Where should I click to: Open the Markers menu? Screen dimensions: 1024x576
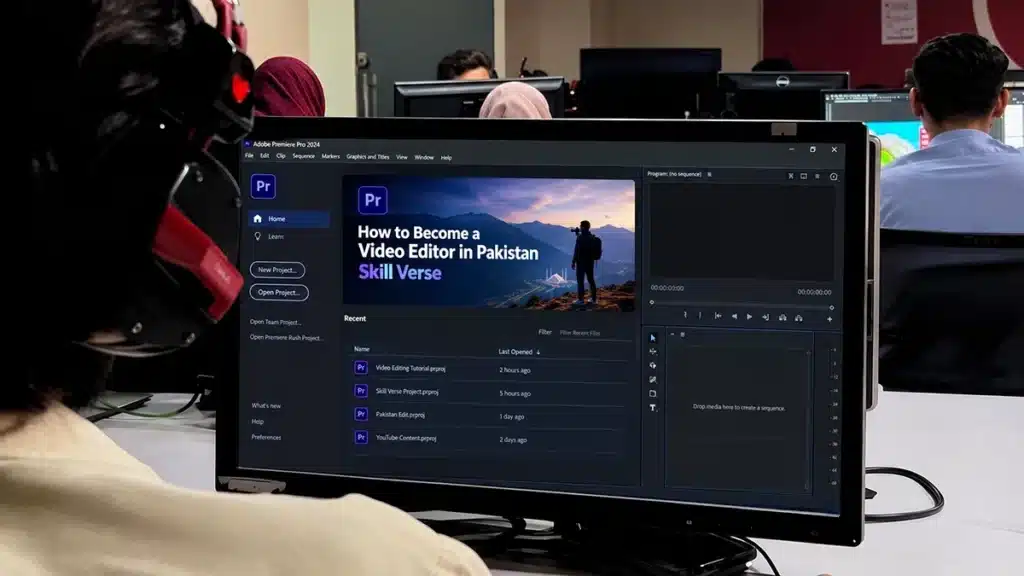pos(330,156)
